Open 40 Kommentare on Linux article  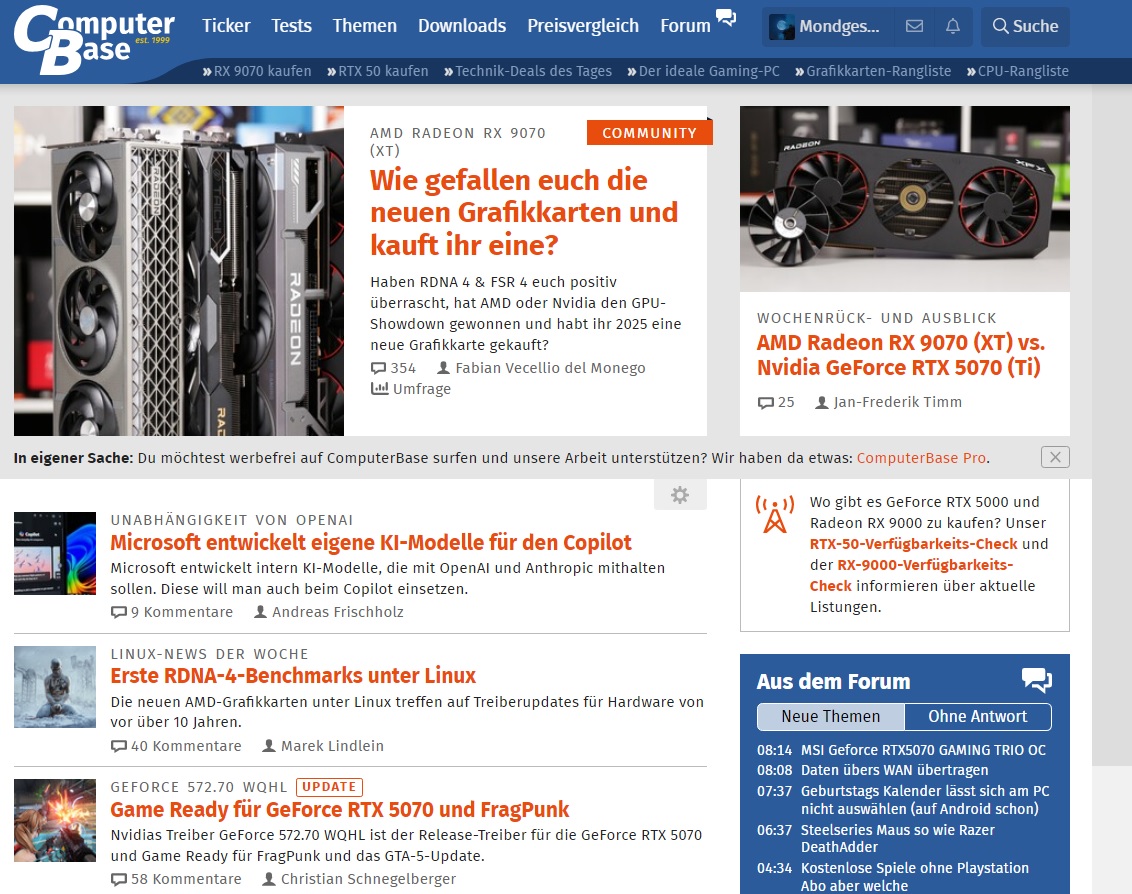point(176,746)
